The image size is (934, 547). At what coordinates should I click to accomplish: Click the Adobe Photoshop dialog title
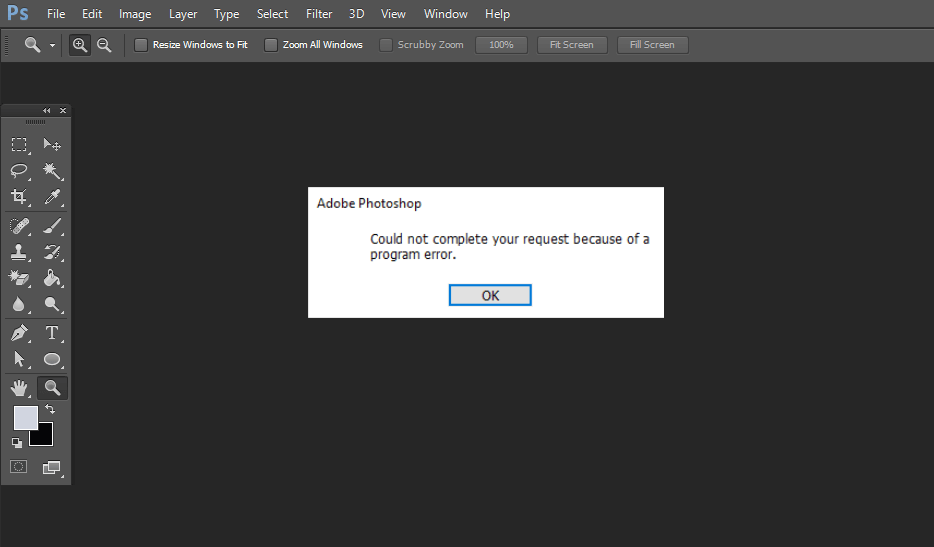pos(369,204)
